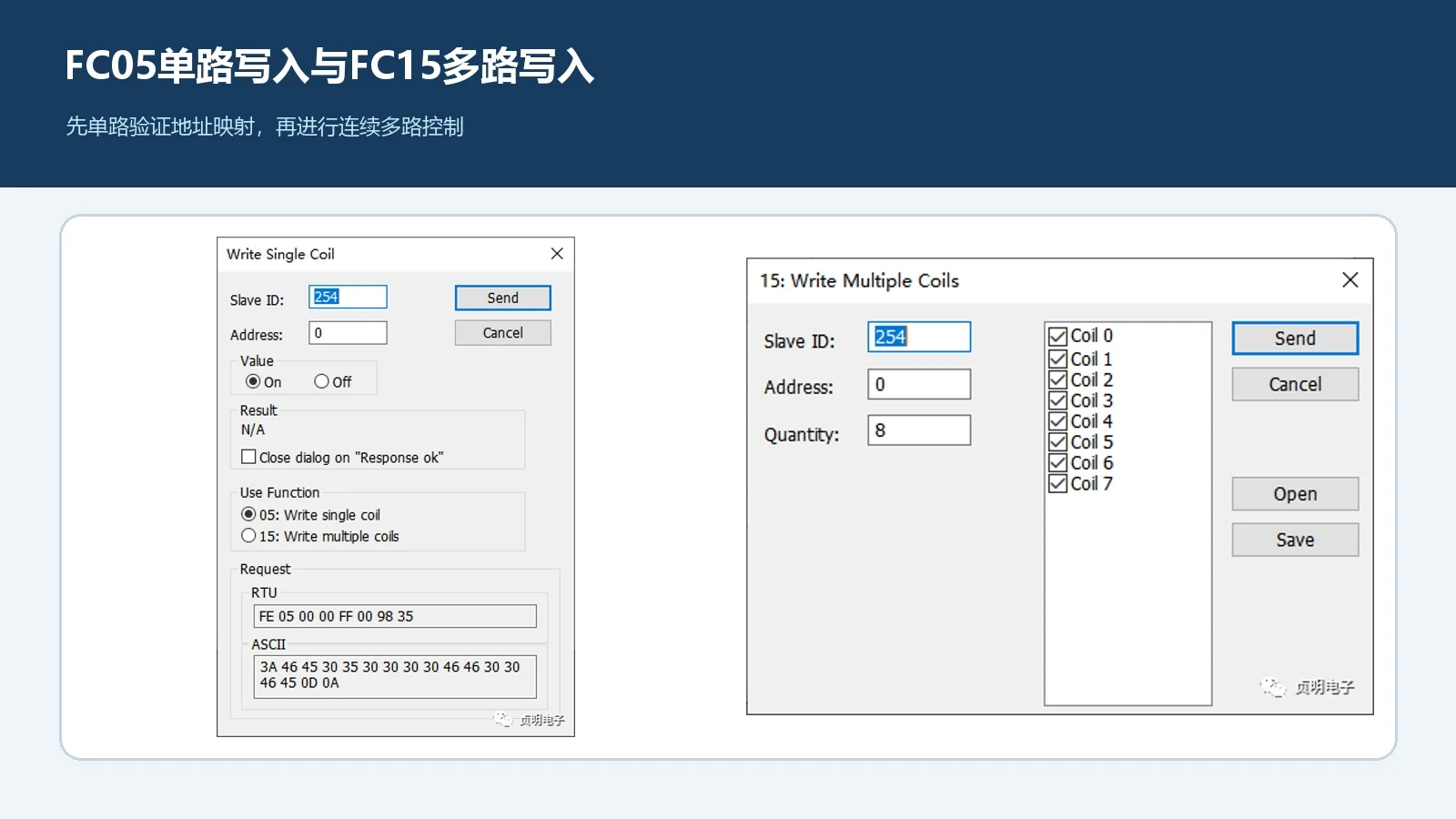Click the "Request" group label
The height and width of the screenshot is (819, 1456).
pos(265,569)
